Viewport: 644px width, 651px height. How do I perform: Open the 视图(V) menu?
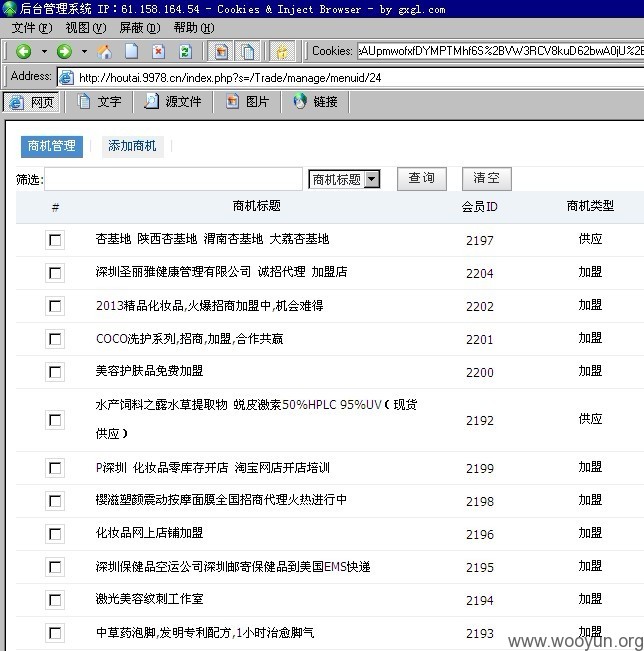86,28
